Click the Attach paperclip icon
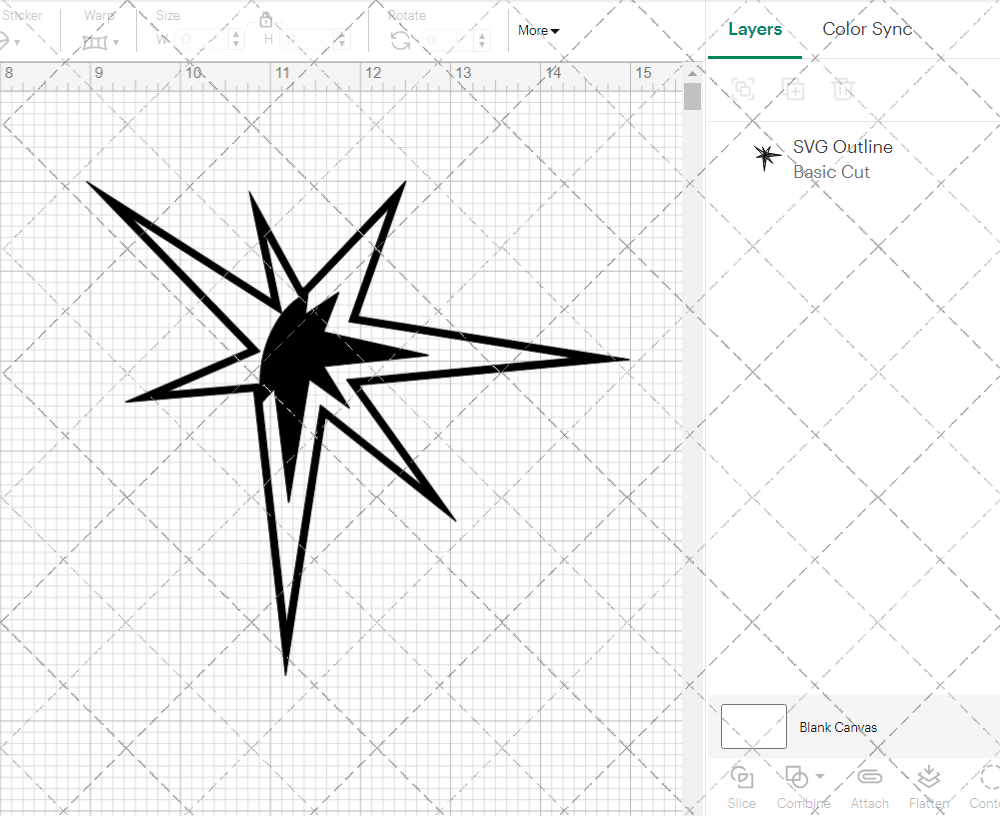This screenshot has width=1000, height=816. tap(869, 778)
